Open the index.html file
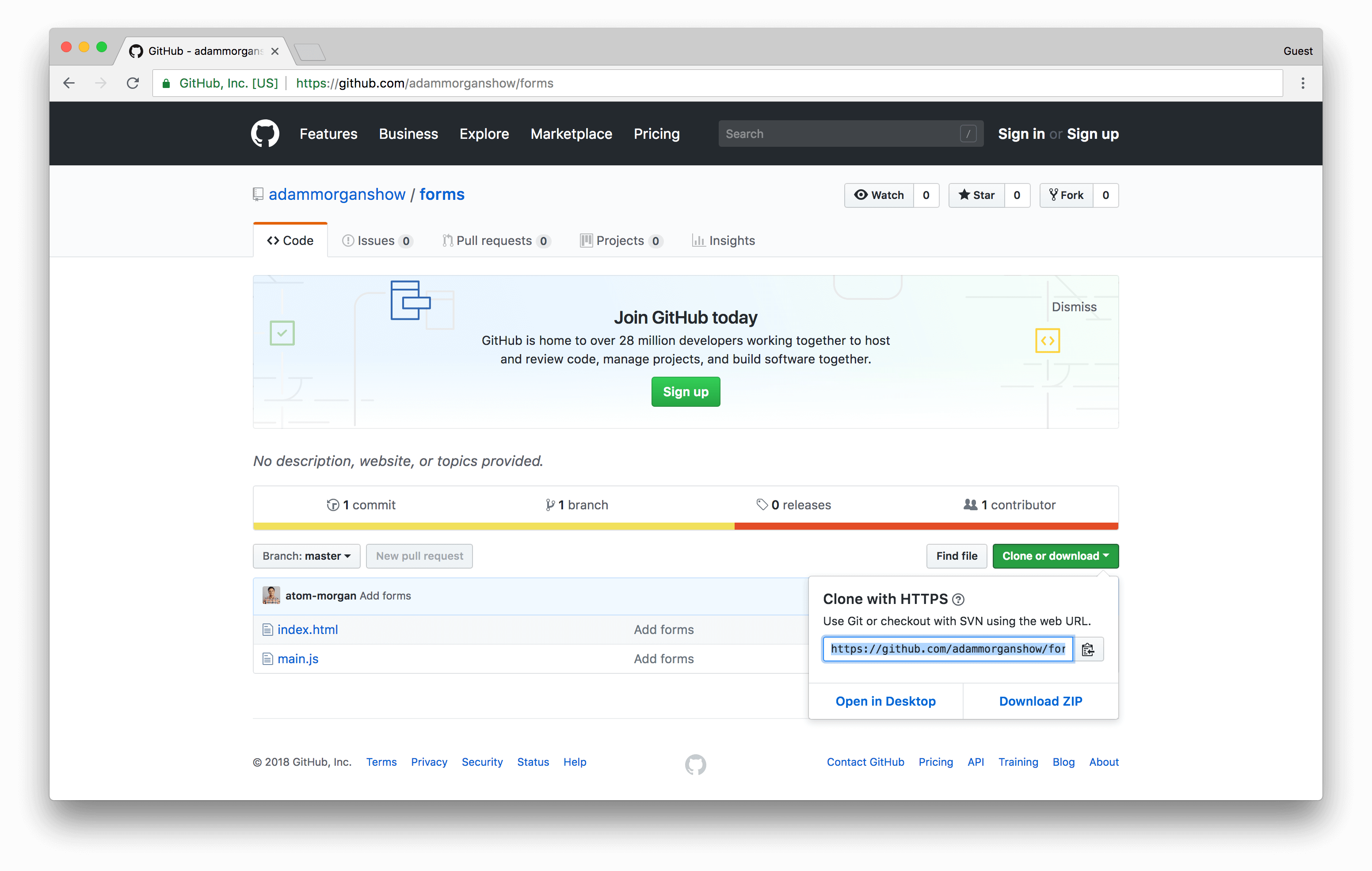Screen dimensions: 1372x871 click(308, 629)
